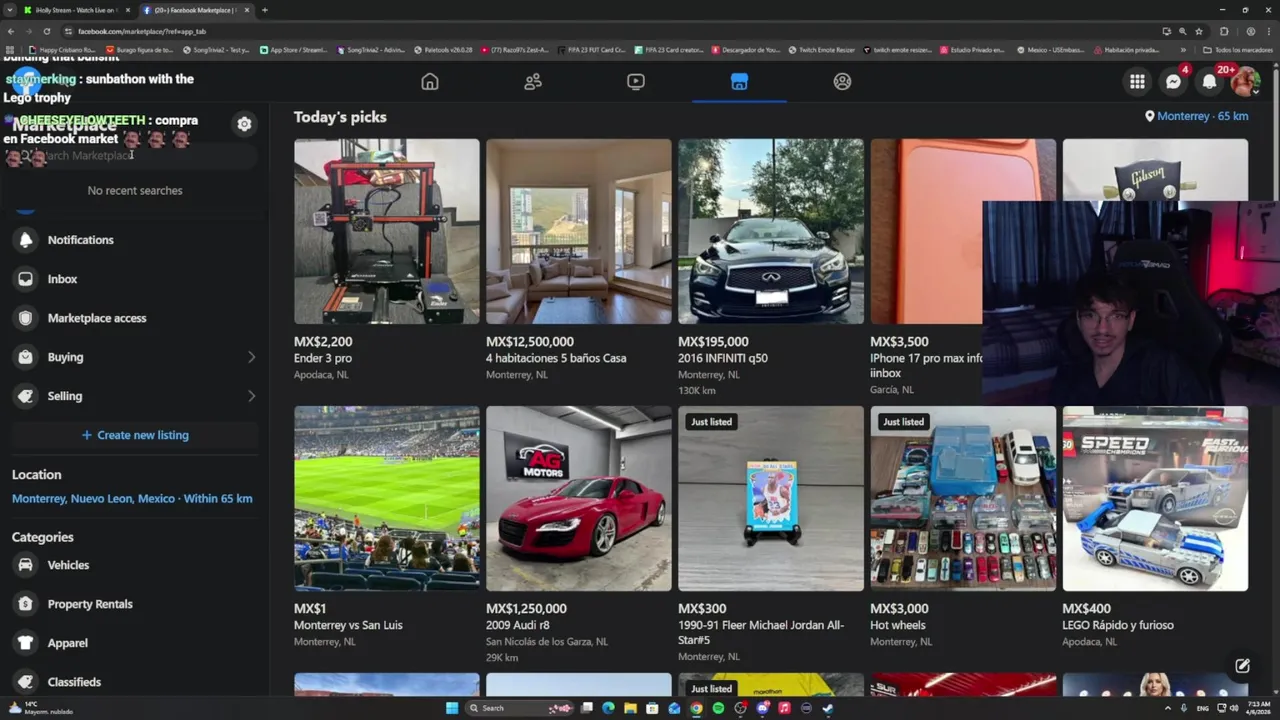
Task: Browse the Property Rentals category
Action: tap(135, 604)
